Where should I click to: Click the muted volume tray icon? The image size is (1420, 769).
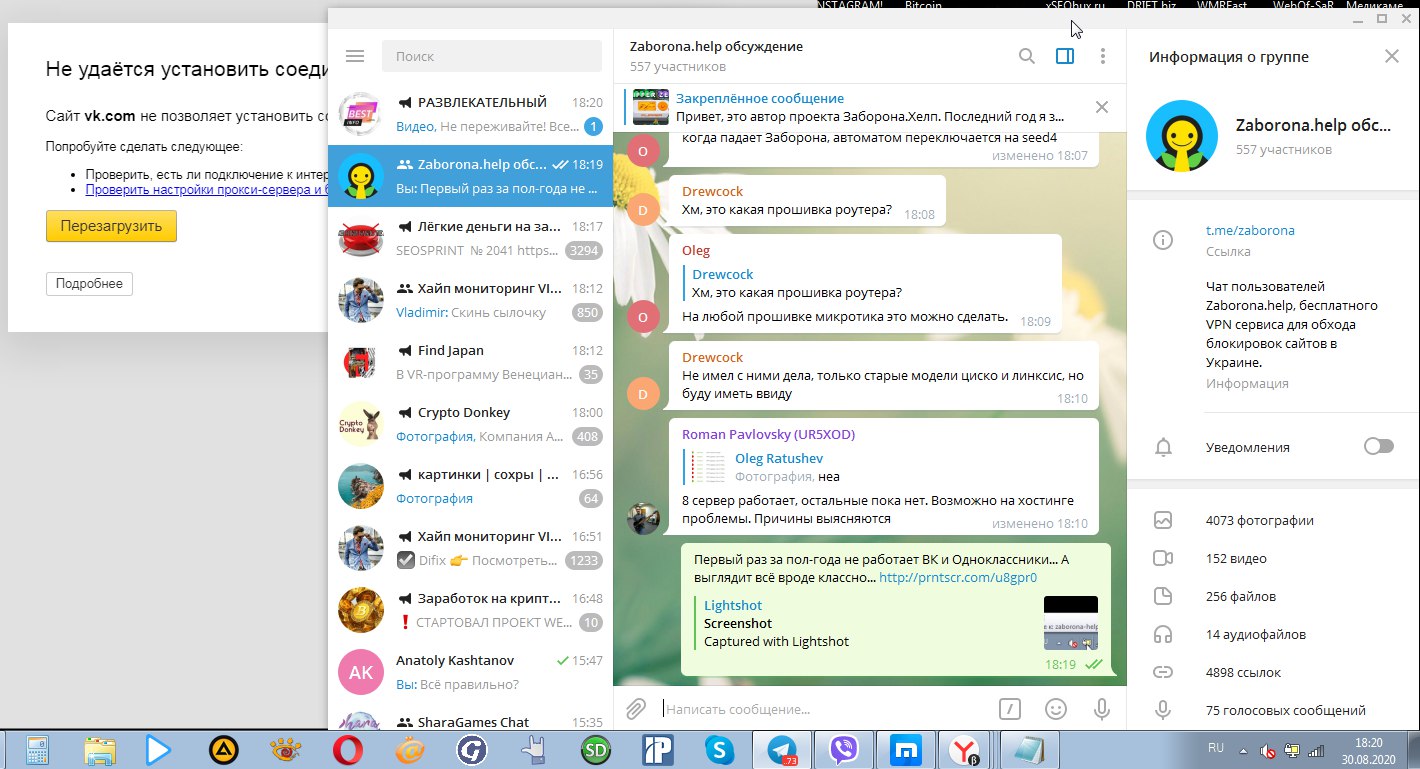click(x=1267, y=750)
